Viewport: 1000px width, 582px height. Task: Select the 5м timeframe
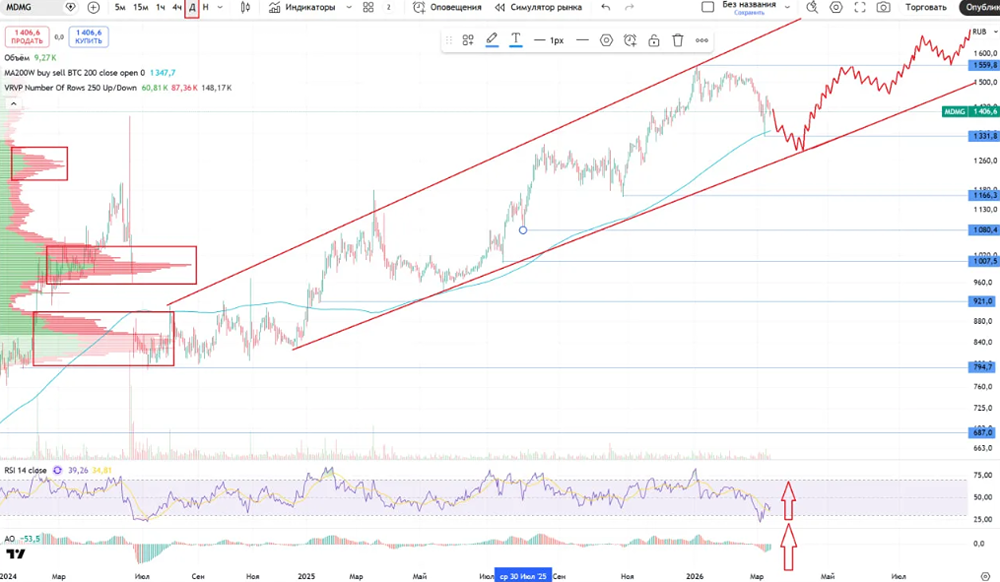(x=119, y=8)
